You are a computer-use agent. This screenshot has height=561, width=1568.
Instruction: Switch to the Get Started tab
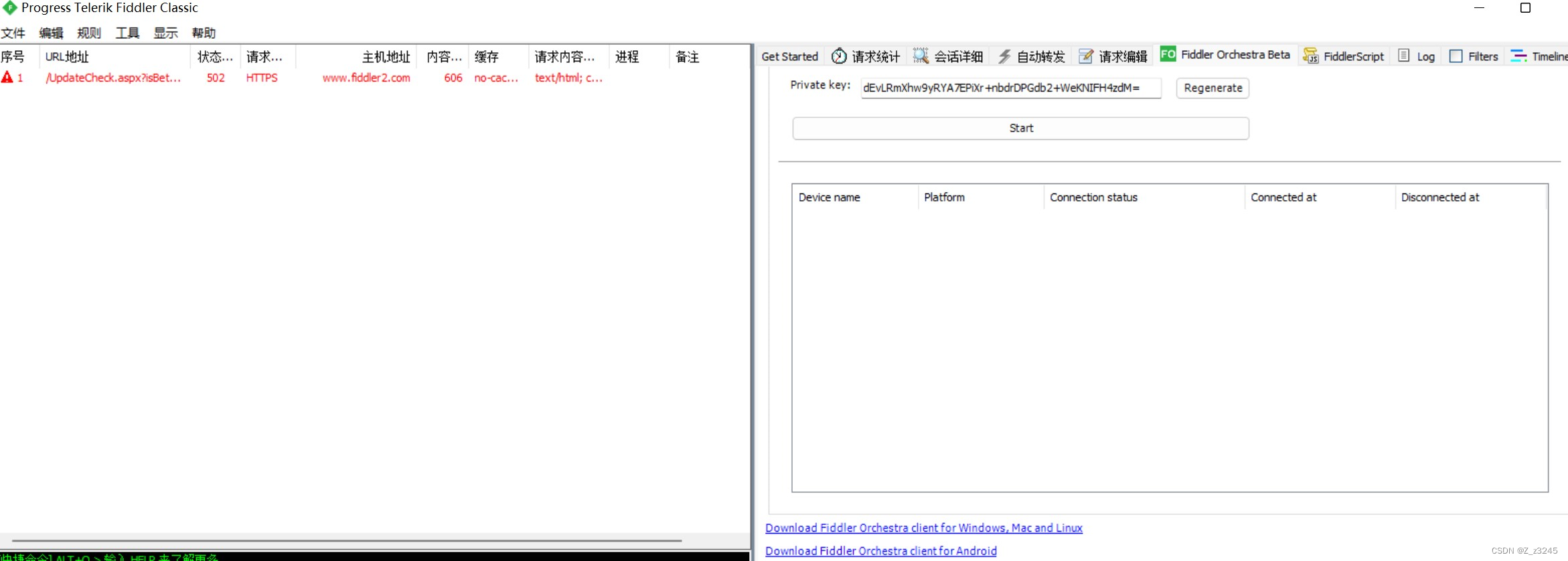pos(789,57)
